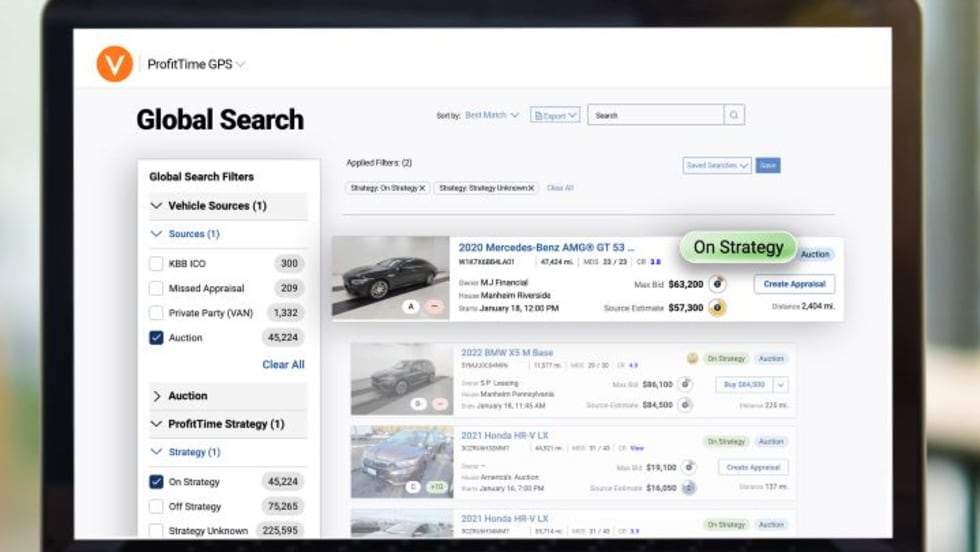Expand the Auction filter section
This screenshot has width=980, height=552.
click(x=157, y=396)
